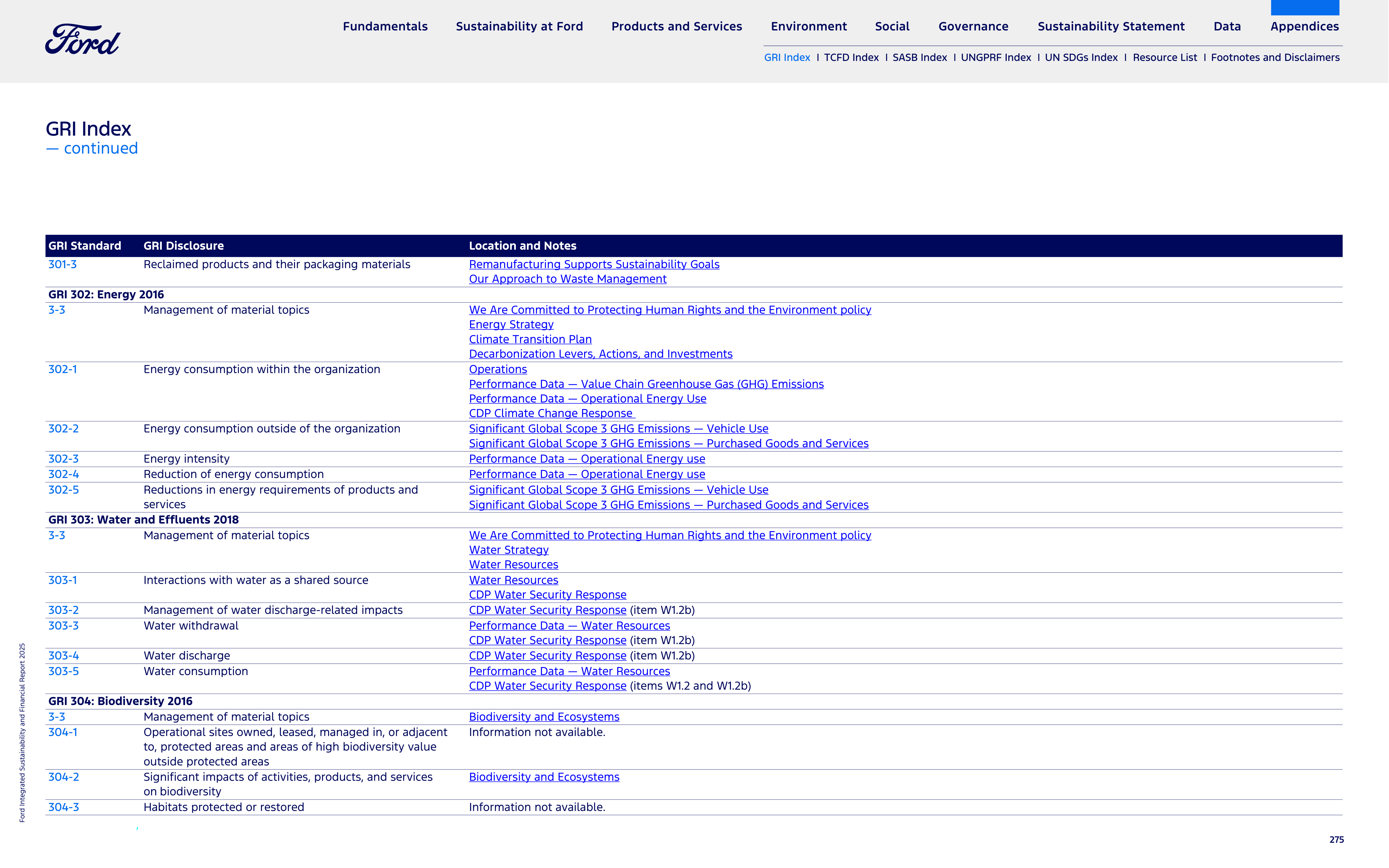Screen dimensions: 1389x868
Task: Go to Products and Services
Action: (677, 26)
